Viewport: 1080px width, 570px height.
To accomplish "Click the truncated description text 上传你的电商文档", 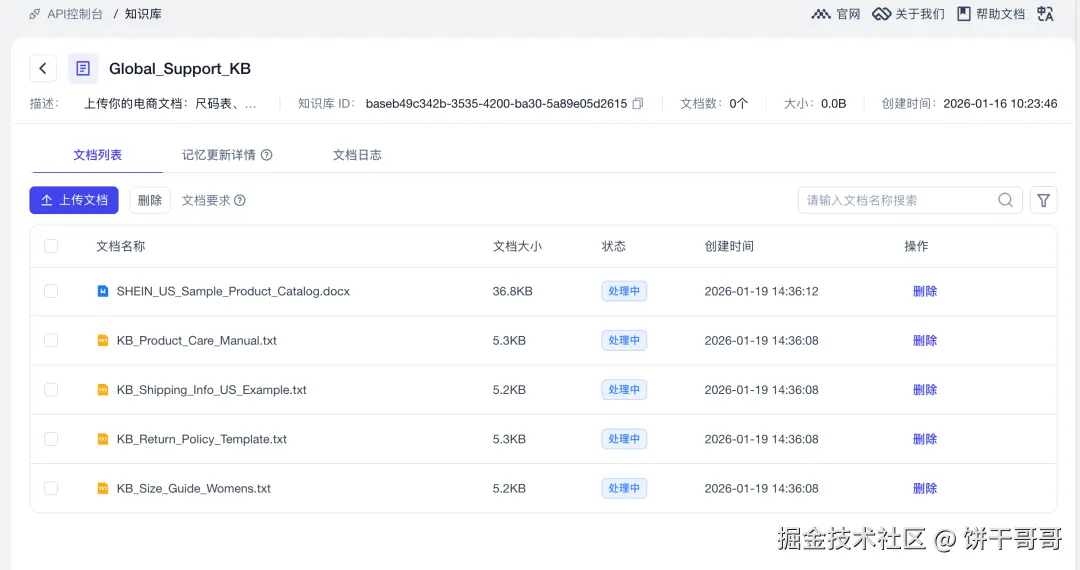I will point(170,103).
